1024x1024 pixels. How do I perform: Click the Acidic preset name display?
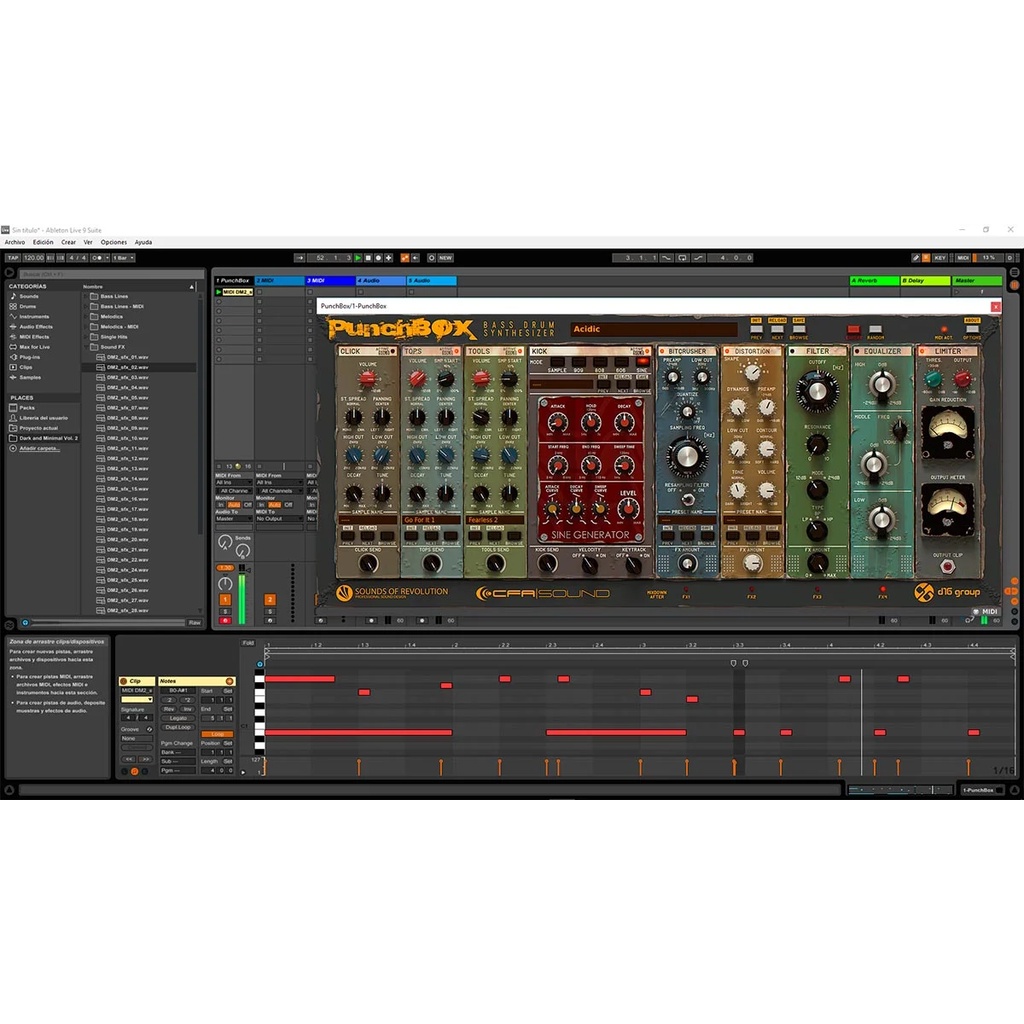tap(653, 329)
